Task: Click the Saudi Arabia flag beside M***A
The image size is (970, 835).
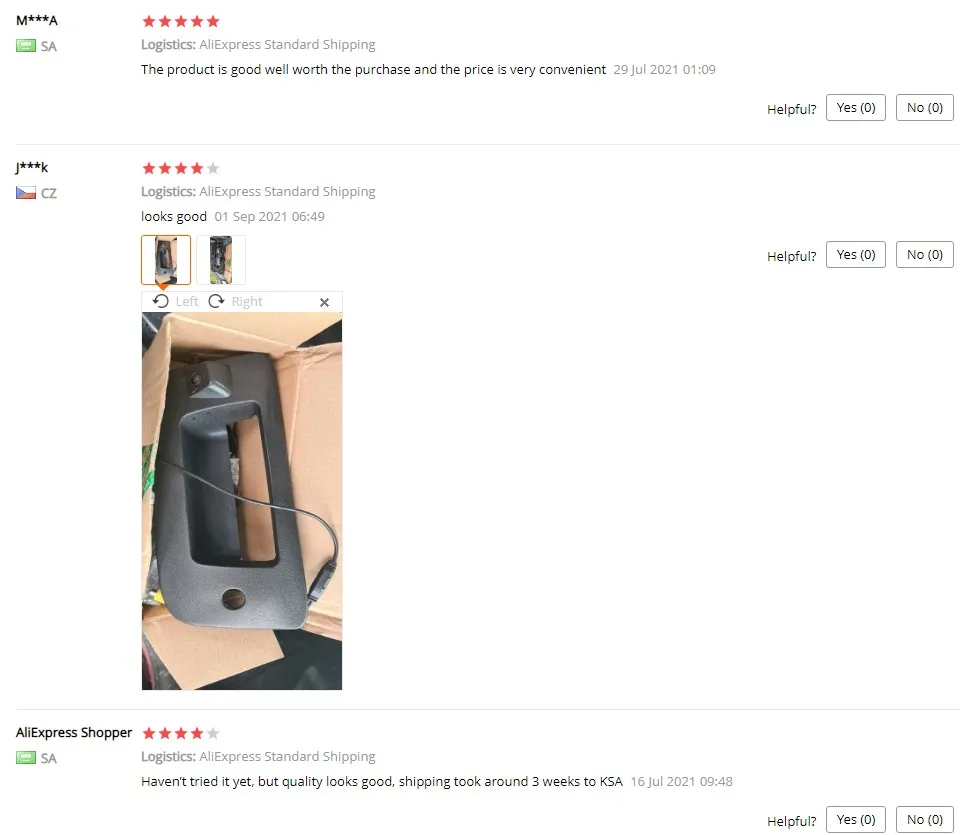Action: [x=26, y=46]
